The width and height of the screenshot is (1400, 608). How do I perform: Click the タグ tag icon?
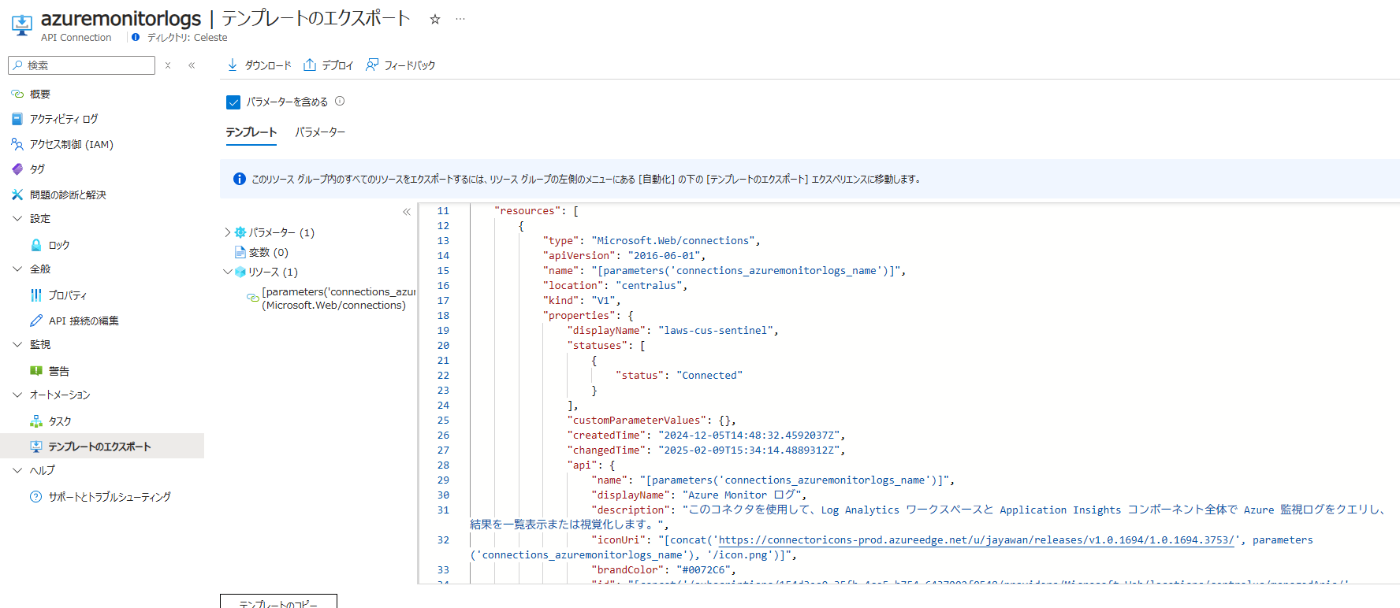pyautogui.click(x=17, y=169)
